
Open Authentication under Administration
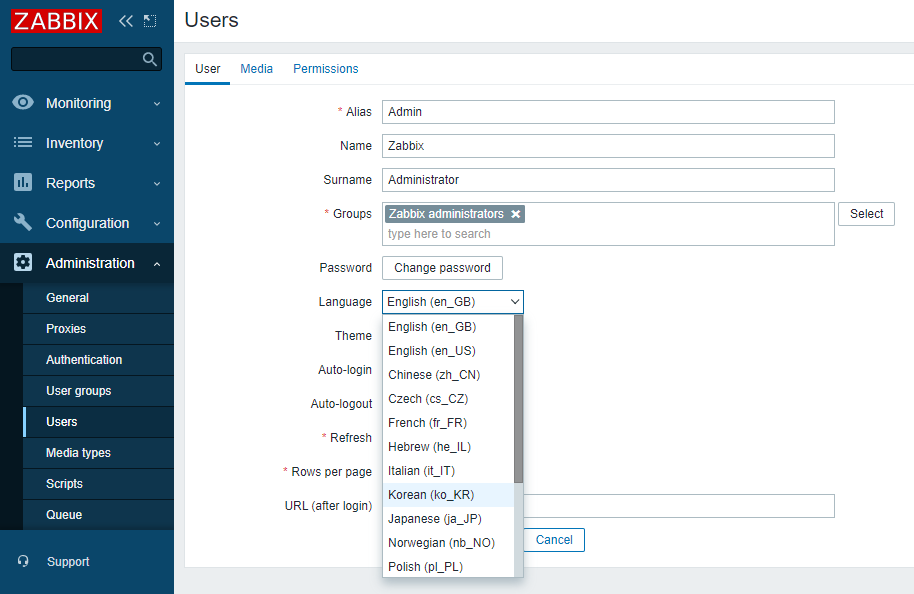coord(98,360)
